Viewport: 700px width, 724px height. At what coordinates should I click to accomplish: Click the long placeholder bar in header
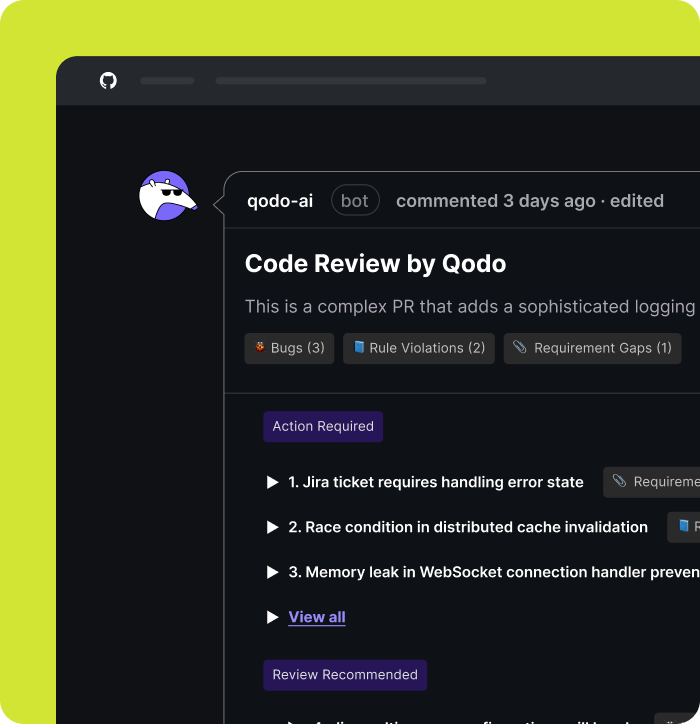click(x=351, y=80)
